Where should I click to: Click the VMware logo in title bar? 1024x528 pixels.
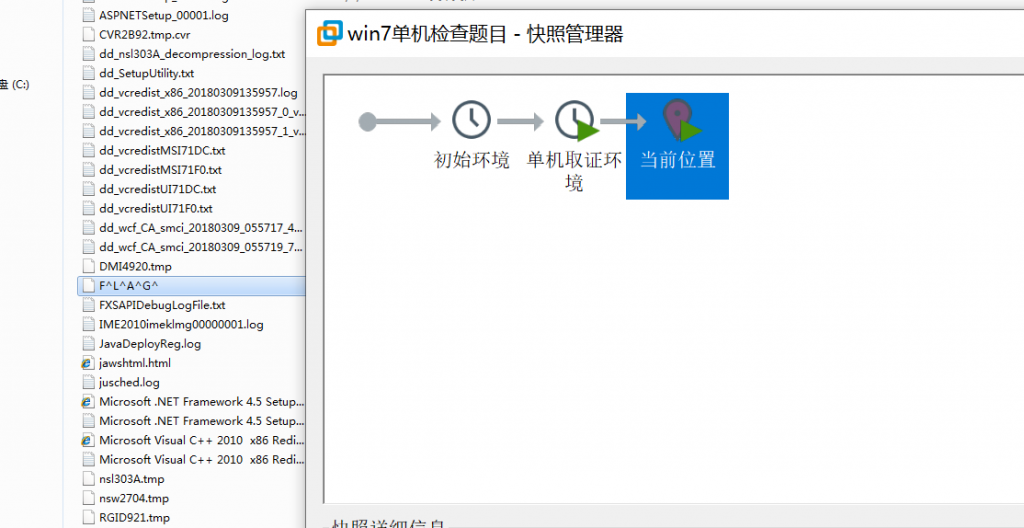pyautogui.click(x=330, y=33)
